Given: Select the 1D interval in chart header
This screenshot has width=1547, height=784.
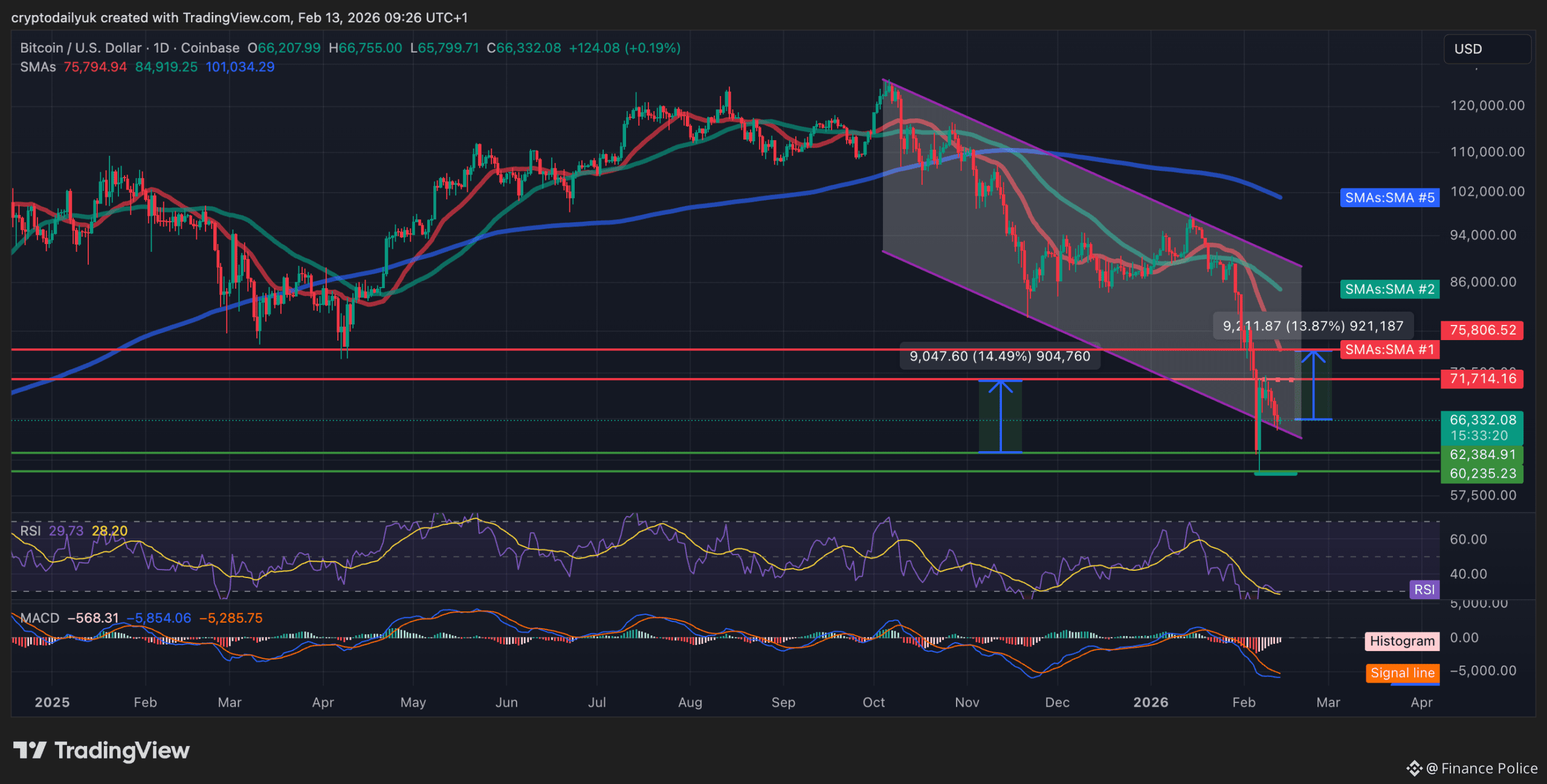Looking at the screenshot, I should [161, 48].
